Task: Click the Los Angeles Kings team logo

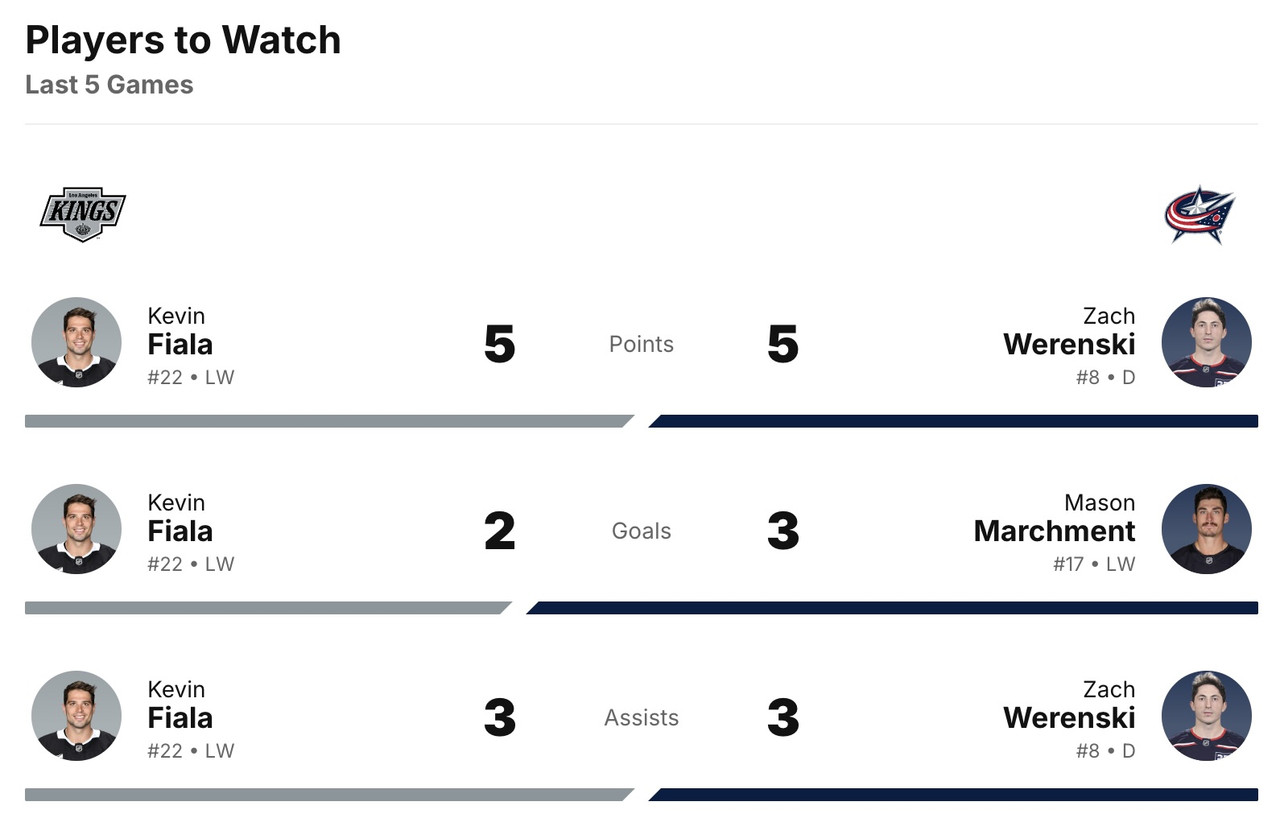Action: click(82, 214)
